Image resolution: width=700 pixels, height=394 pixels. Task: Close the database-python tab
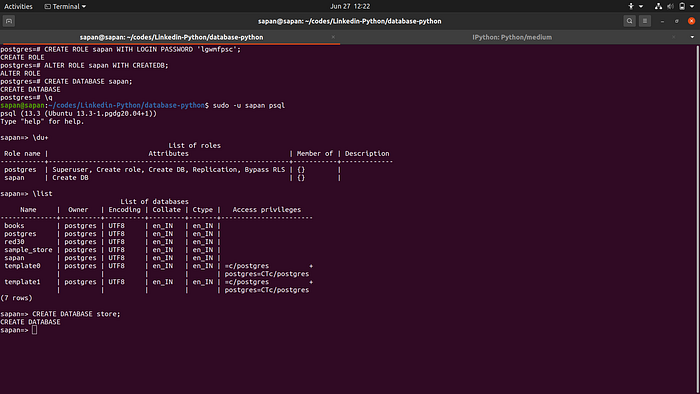333,37
